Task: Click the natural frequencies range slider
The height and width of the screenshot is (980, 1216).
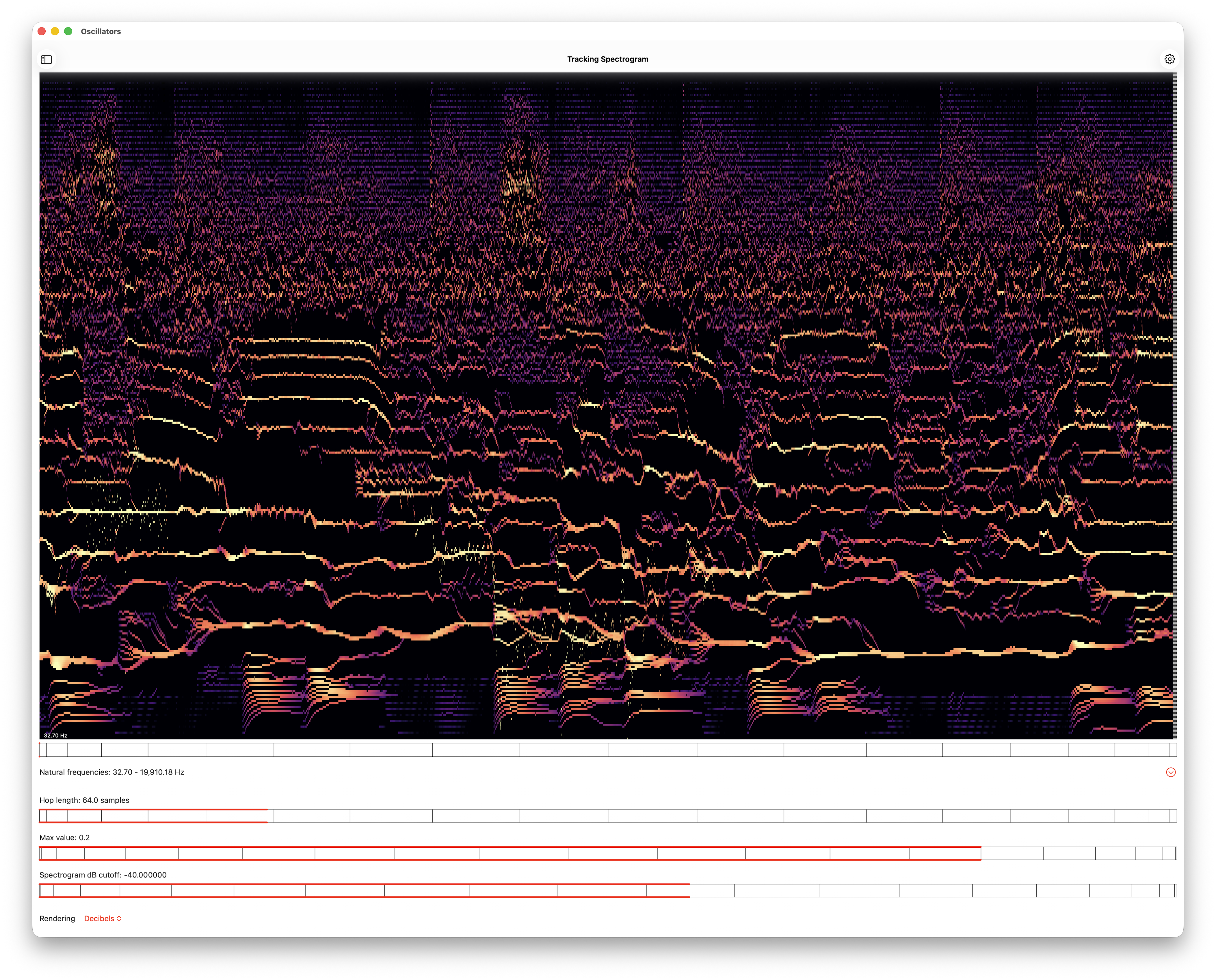Action: 608,750
